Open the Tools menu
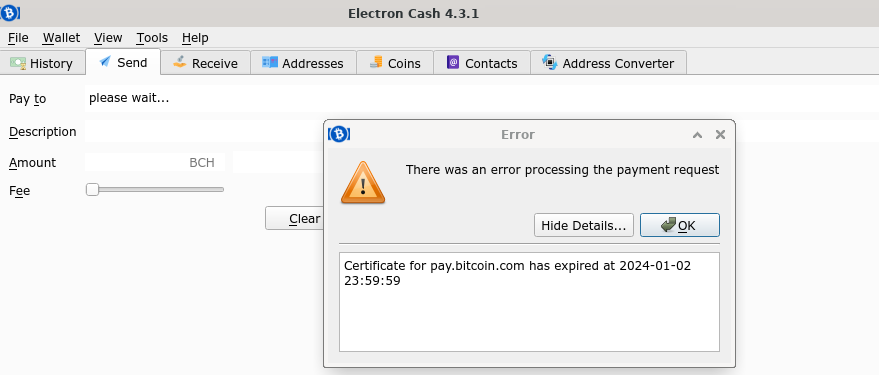The image size is (879, 375). [x=152, y=38]
